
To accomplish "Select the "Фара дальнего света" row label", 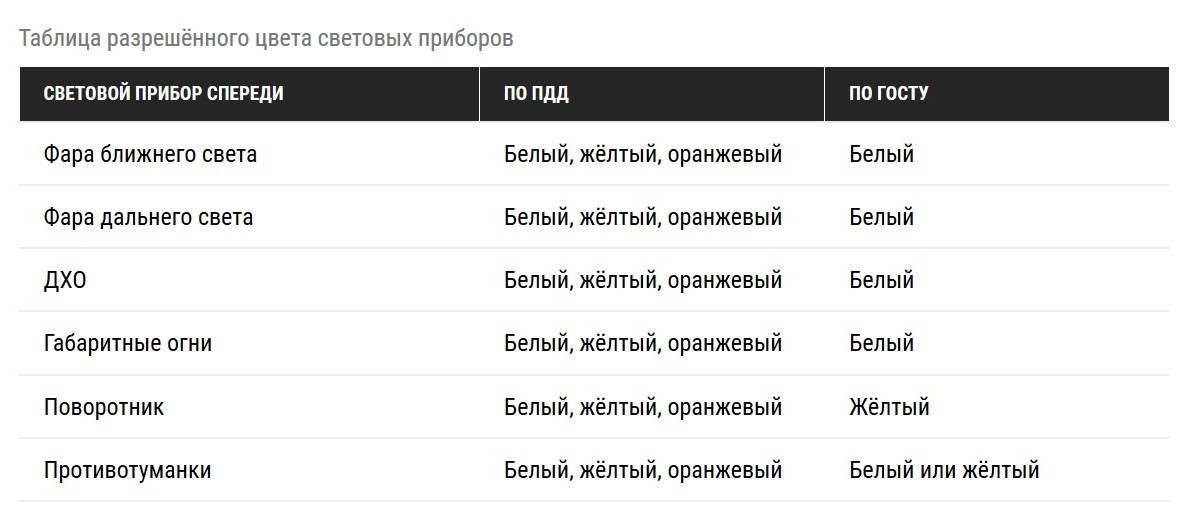I will click(148, 217).
